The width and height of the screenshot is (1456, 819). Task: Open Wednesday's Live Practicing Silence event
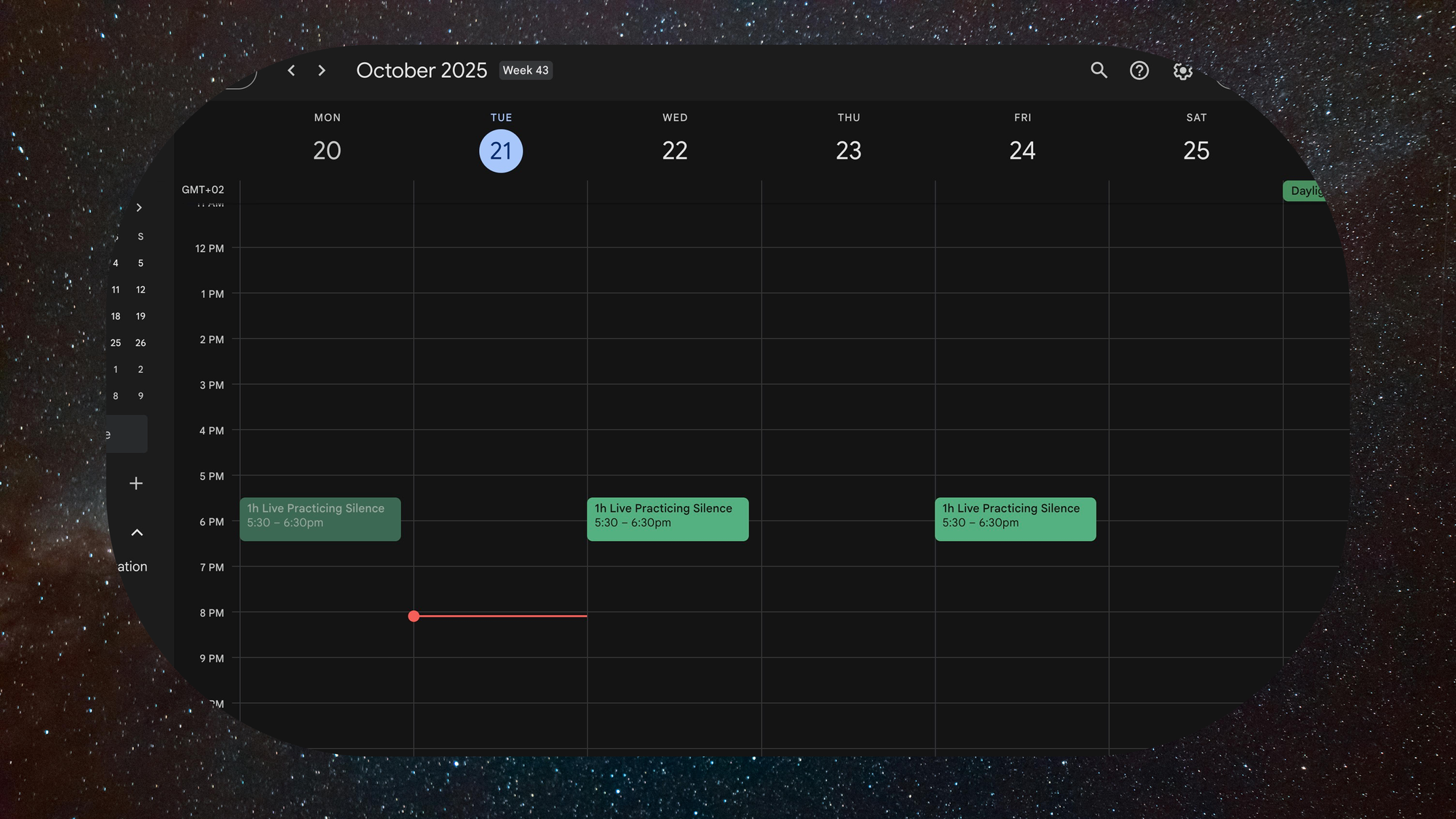tap(667, 518)
